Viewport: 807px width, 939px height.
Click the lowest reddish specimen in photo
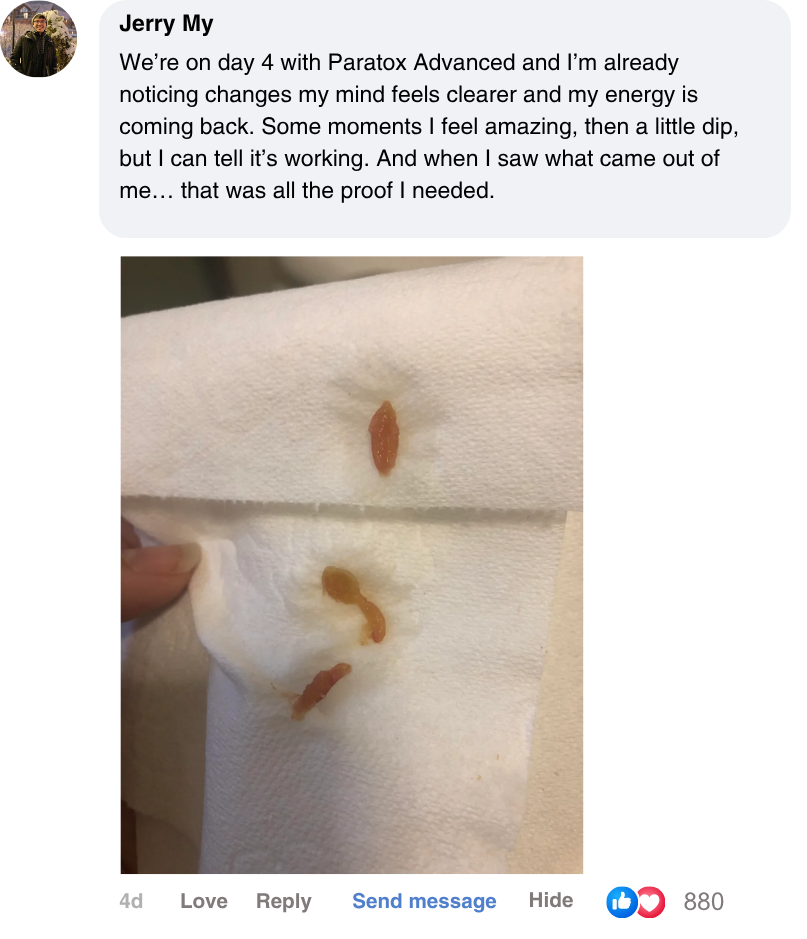(321, 690)
